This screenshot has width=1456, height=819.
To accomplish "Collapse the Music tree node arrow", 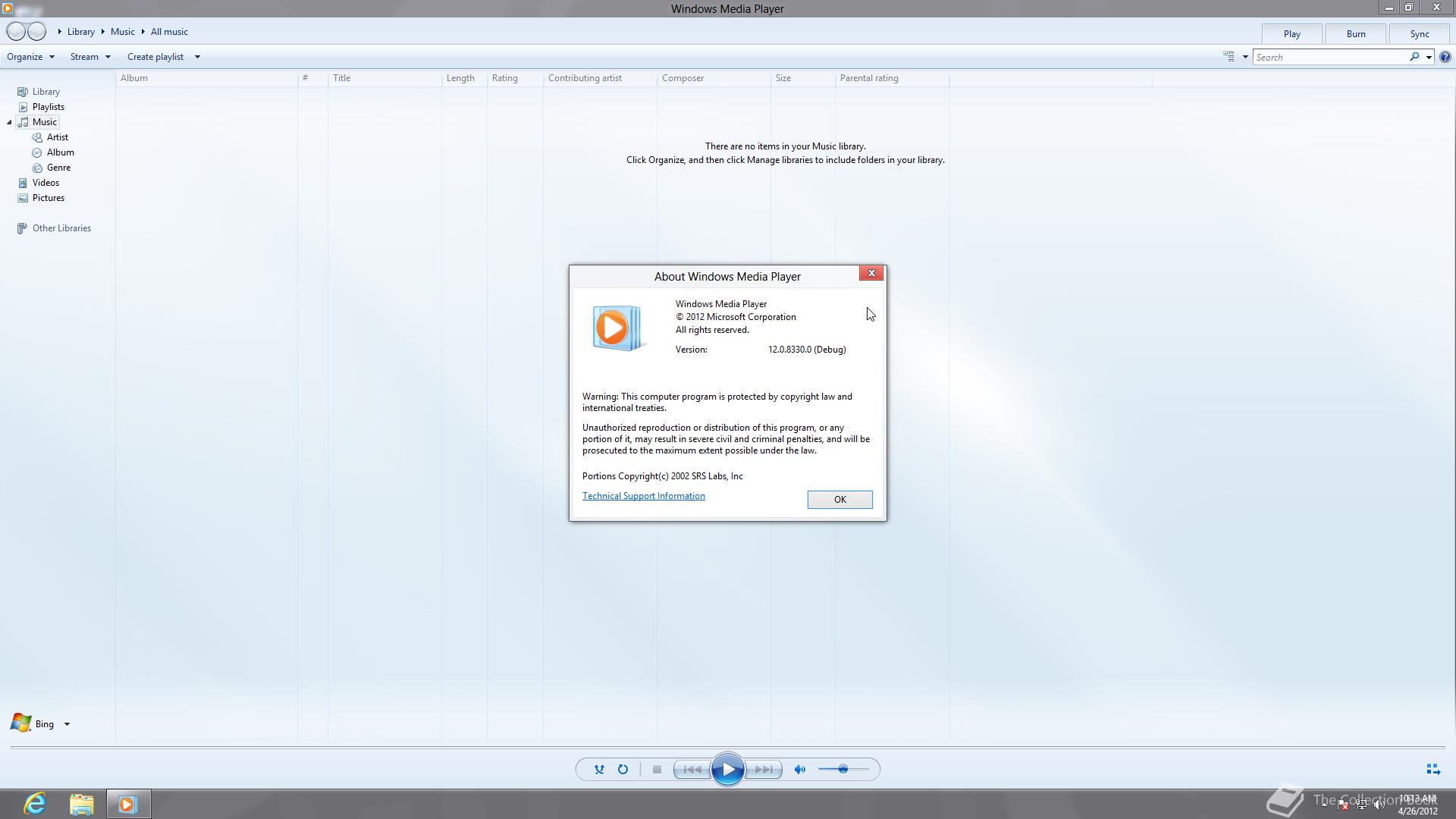I will click(x=9, y=122).
